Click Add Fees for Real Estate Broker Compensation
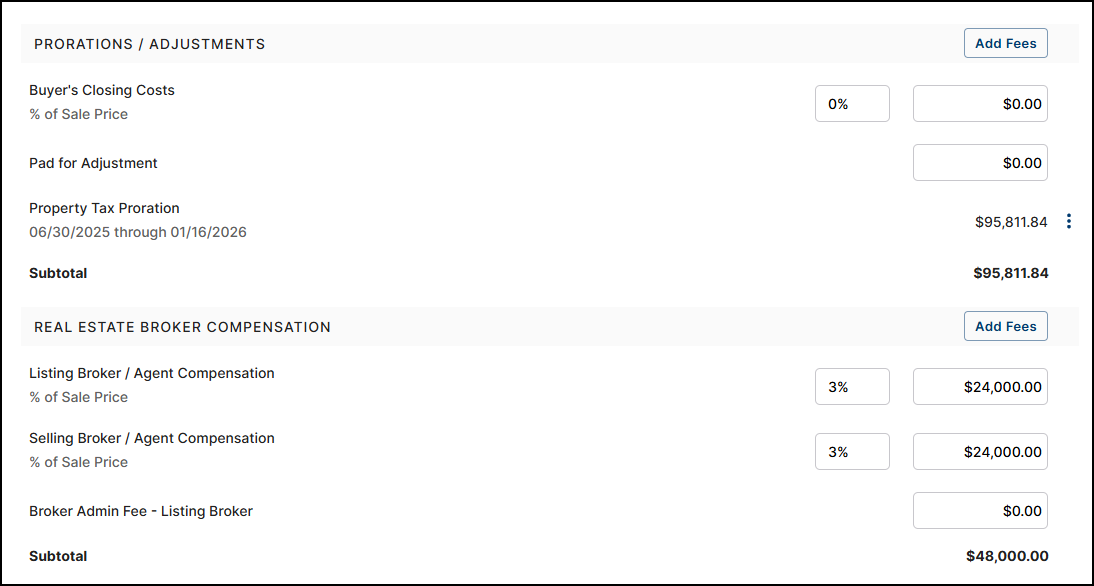This screenshot has height=586, width=1094. (1005, 327)
